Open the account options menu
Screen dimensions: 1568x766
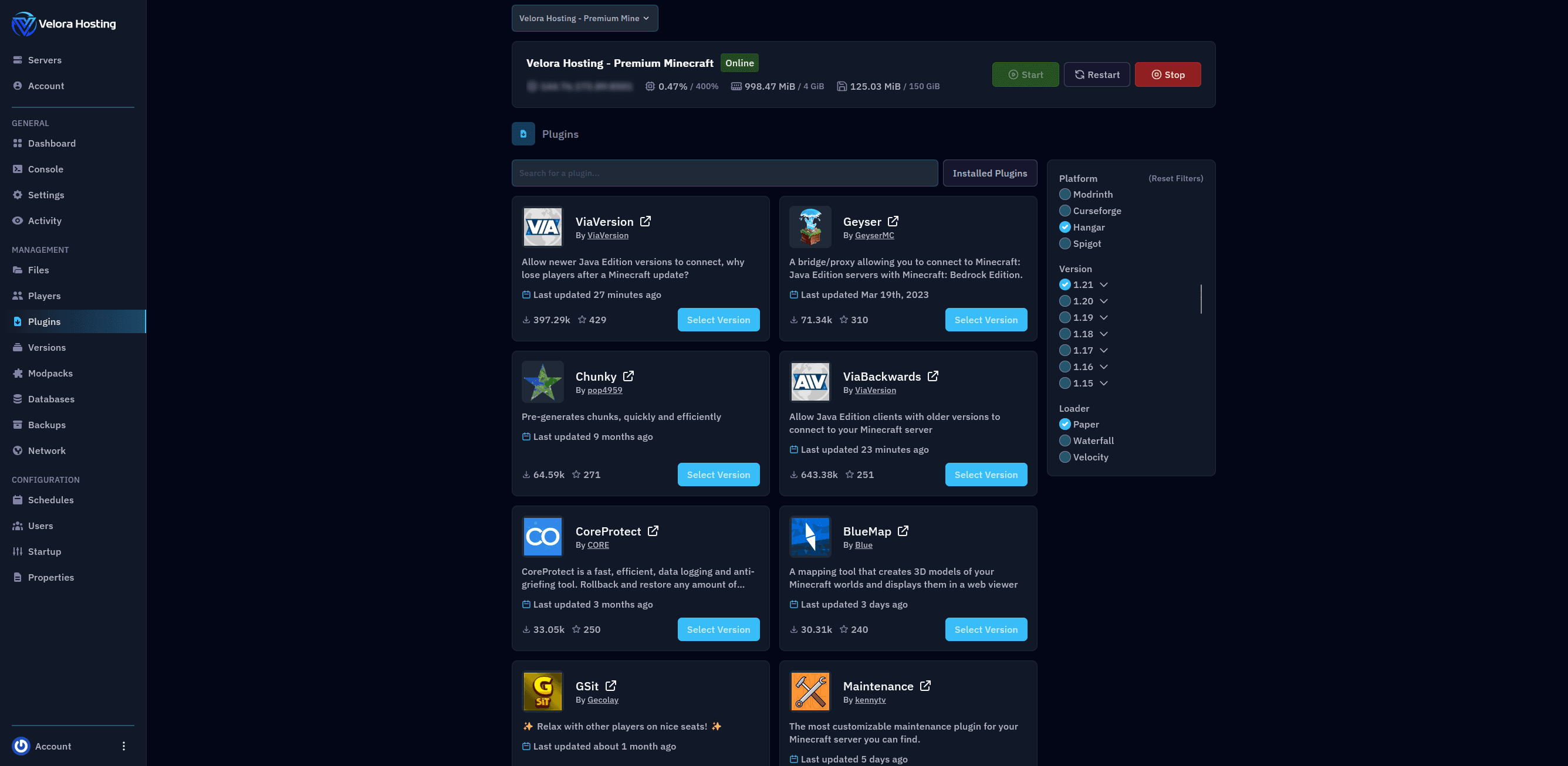click(124, 745)
